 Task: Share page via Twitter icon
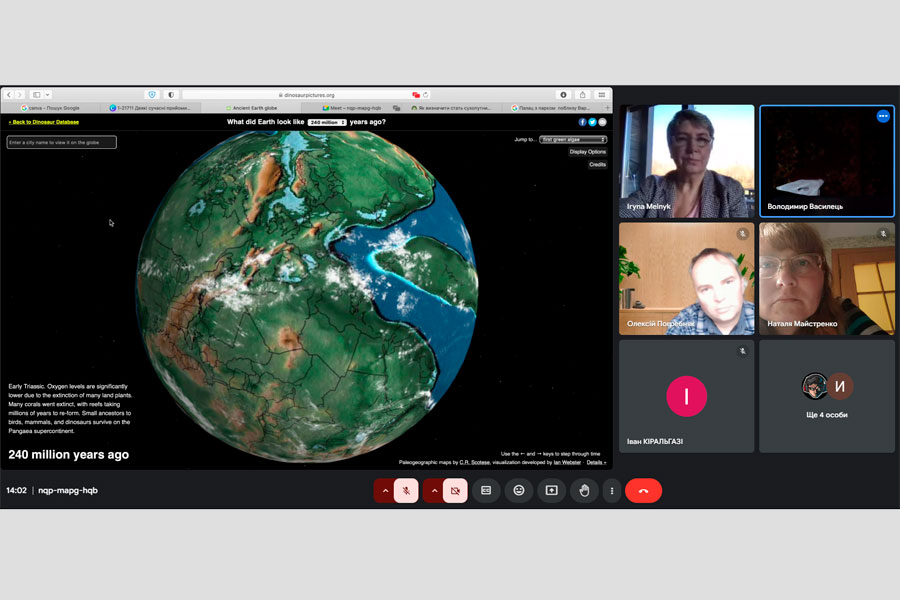[x=592, y=122]
